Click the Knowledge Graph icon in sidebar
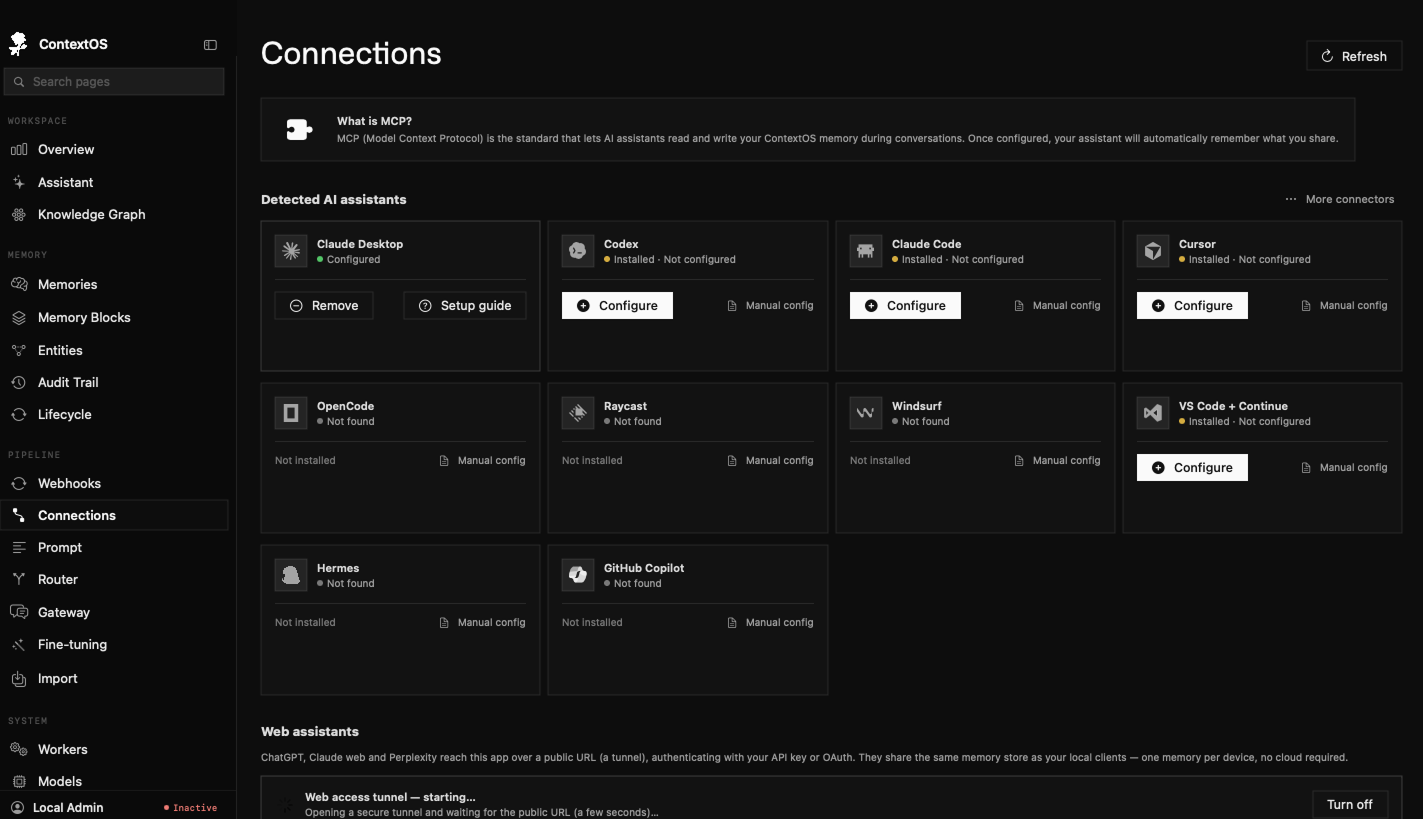This screenshot has height=819, width=1423. (19, 214)
